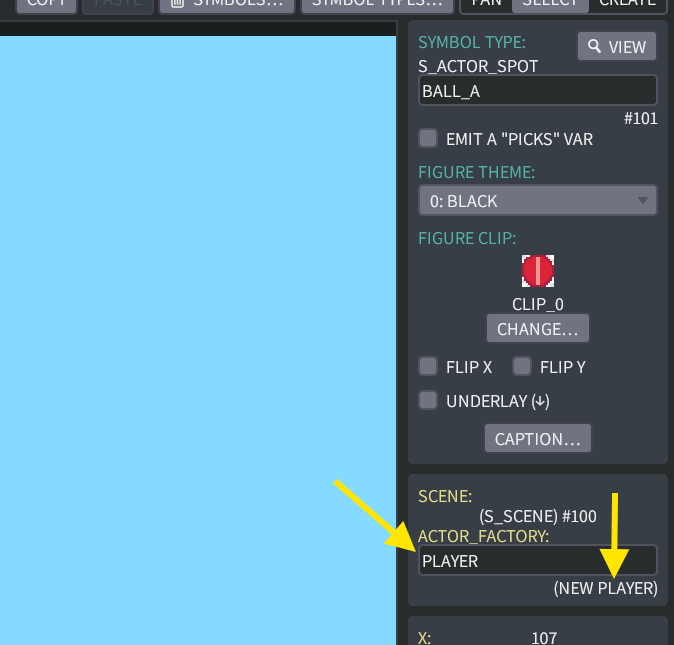
Task: Open the FIGURE THEME dropdown
Action: click(x=538, y=200)
